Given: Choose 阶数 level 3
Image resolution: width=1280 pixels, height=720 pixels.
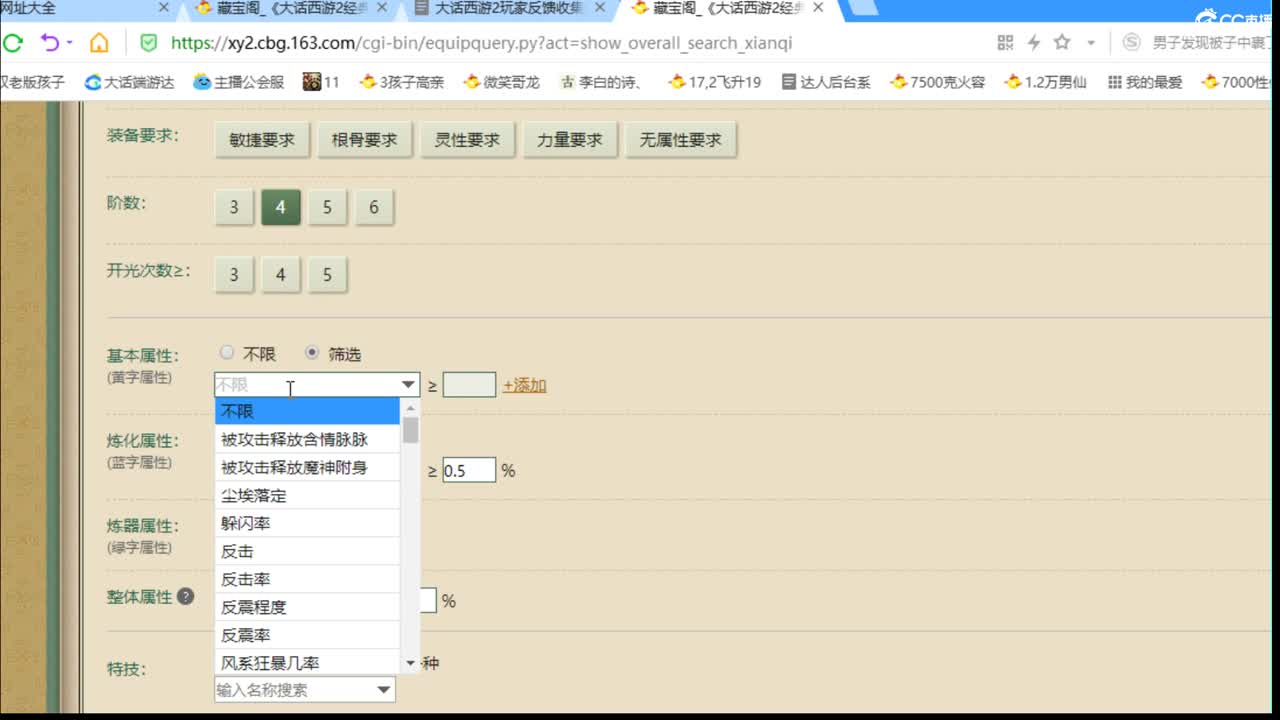Looking at the screenshot, I should [234, 207].
